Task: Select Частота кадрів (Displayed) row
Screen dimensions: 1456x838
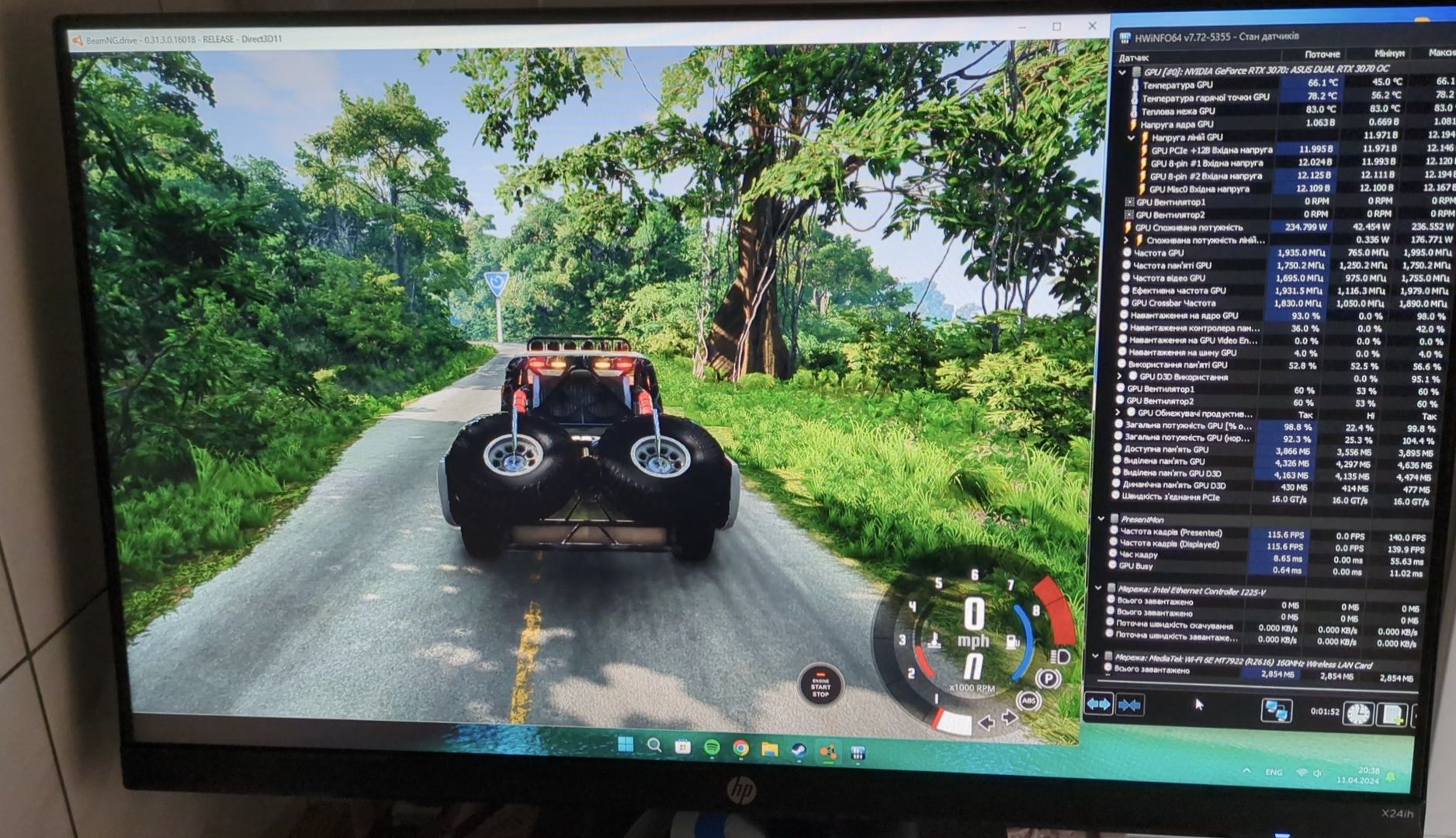Action: coord(1270,545)
